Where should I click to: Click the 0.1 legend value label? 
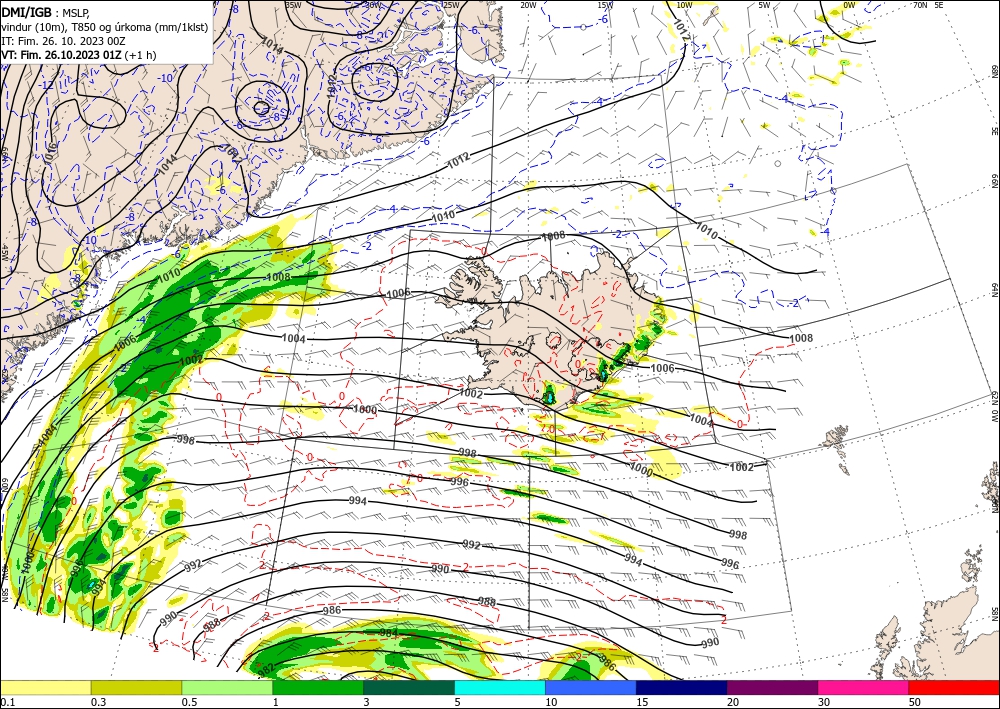7,702
